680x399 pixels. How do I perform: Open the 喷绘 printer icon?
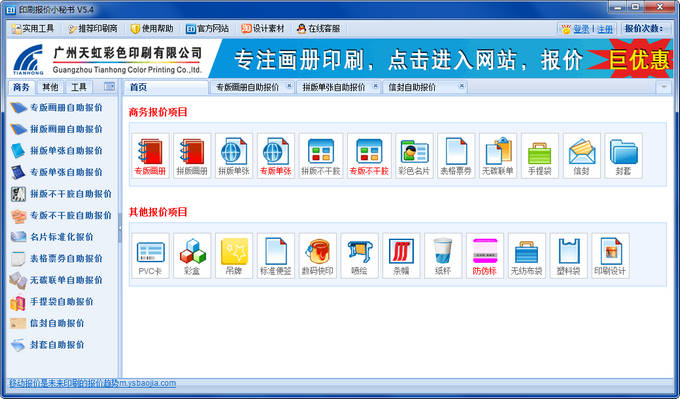(359, 256)
